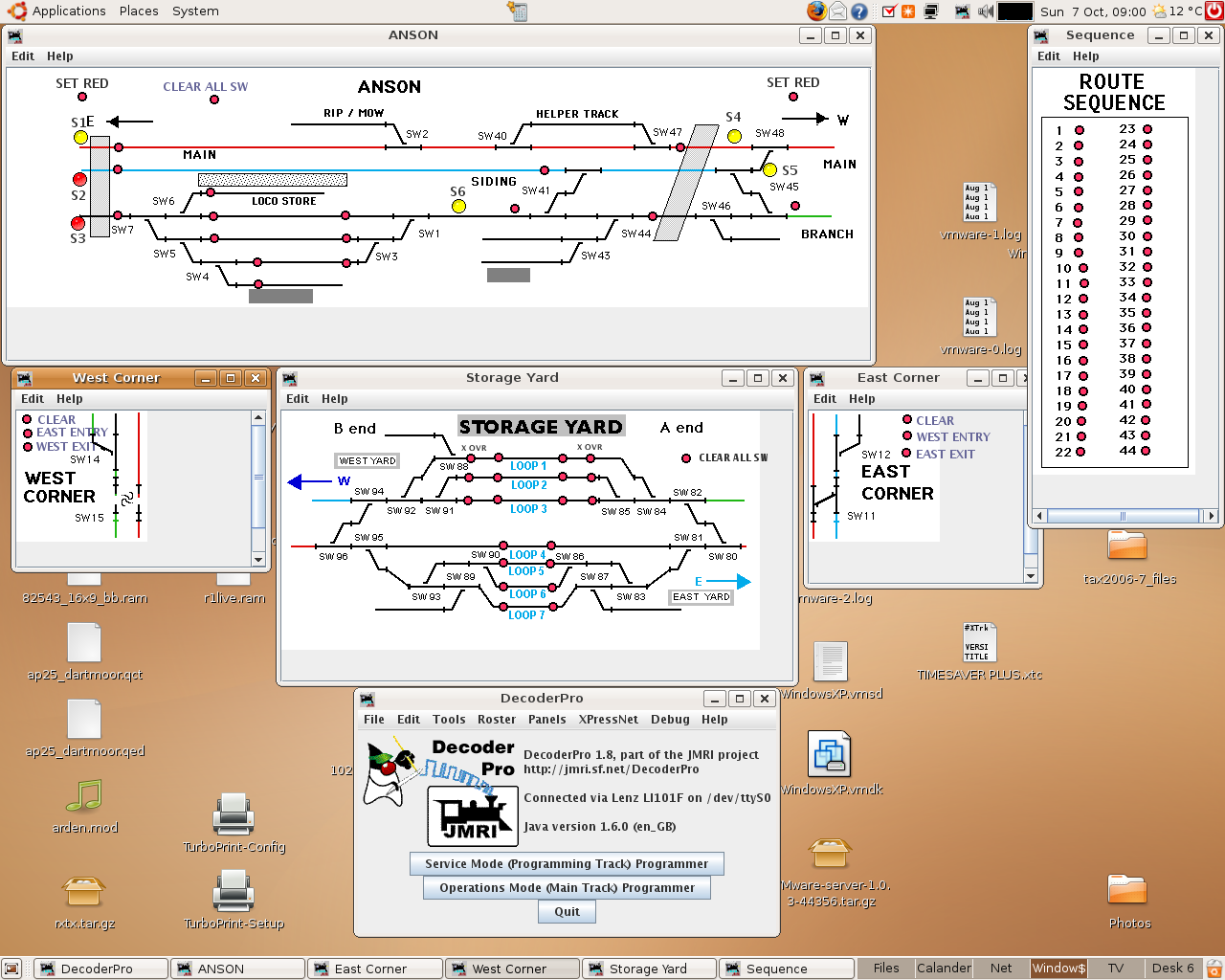Screen dimensions: 1225x980
Task: Open the Edit menu of the Storage Yard window
Action: 298,399
